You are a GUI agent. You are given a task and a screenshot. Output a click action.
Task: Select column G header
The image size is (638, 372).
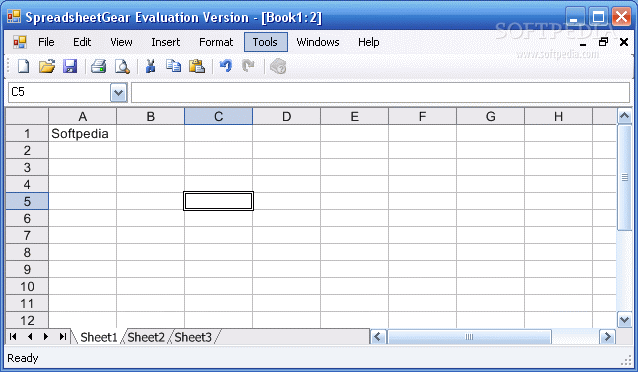point(490,116)
